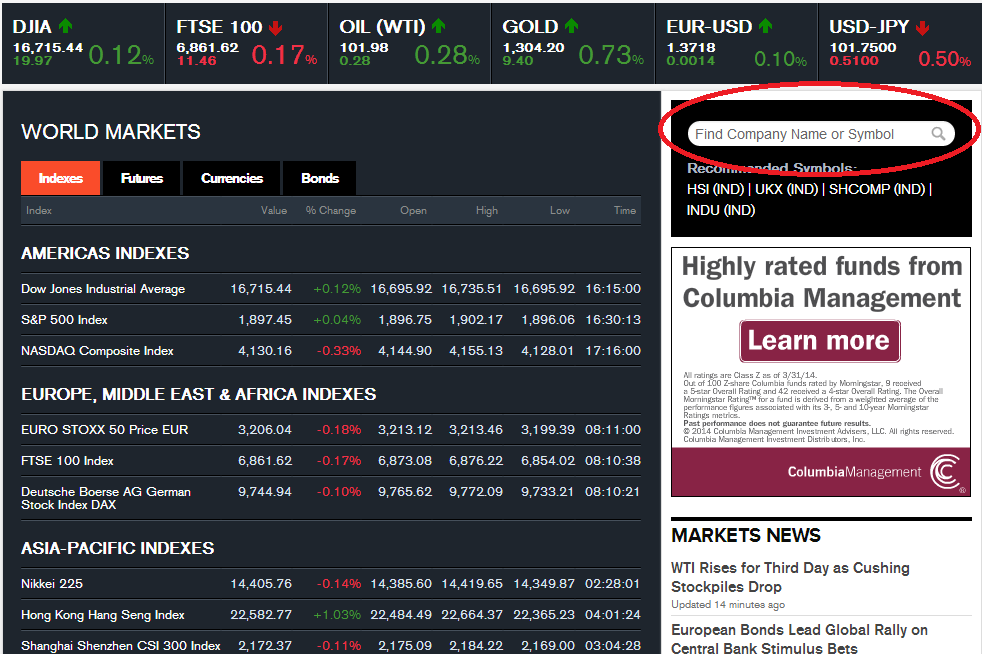
Task: Click the Index column header
Action: coord(39,210)
